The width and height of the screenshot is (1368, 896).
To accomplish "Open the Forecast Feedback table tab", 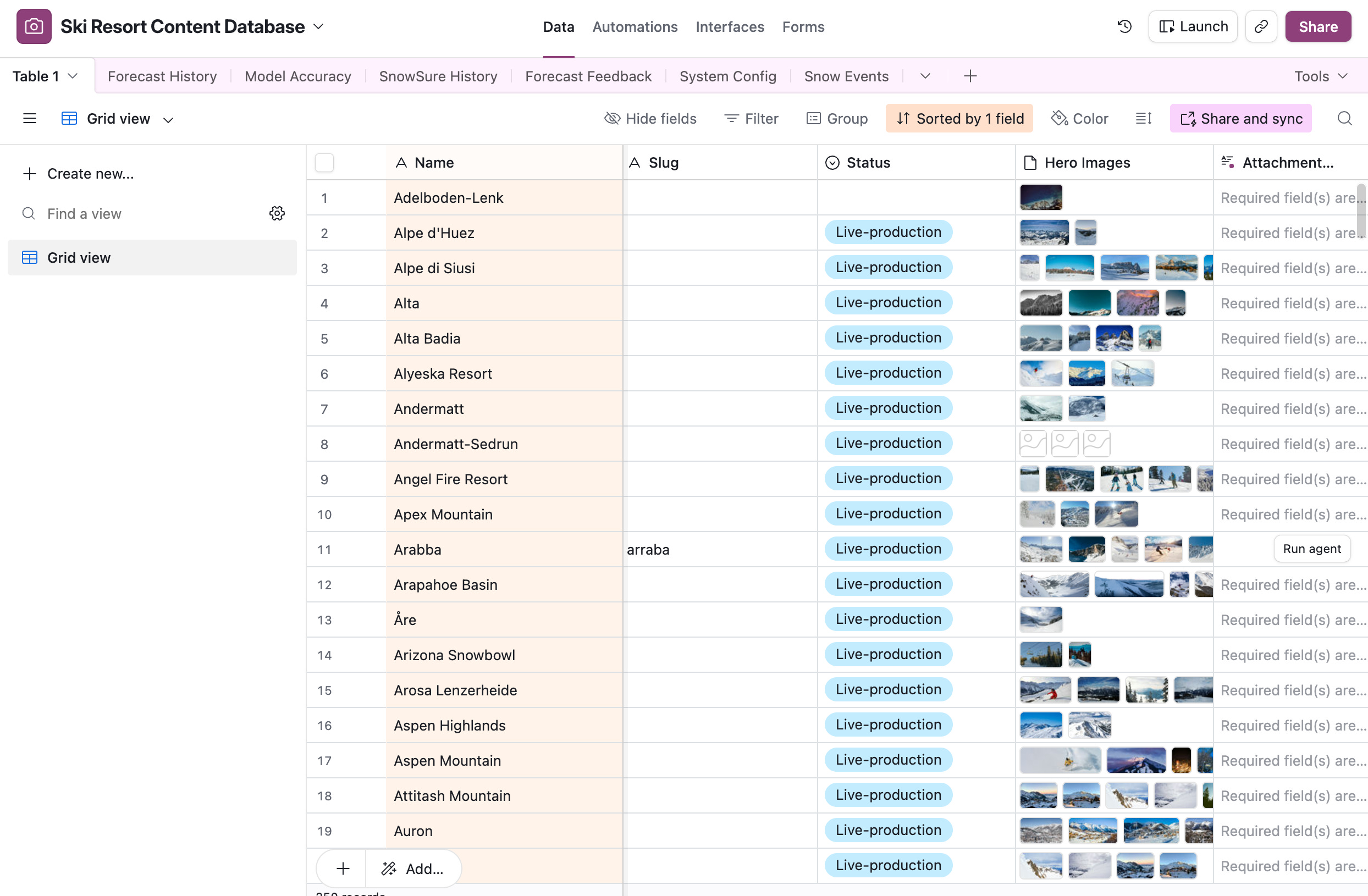I will 588,76.
